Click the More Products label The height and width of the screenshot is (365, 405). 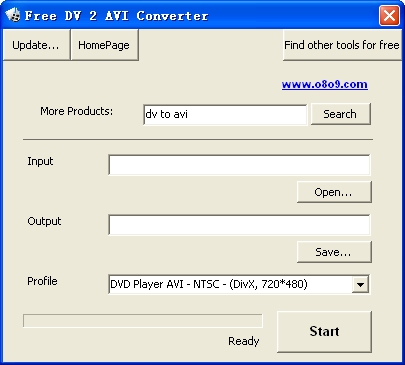click(77, 111)
